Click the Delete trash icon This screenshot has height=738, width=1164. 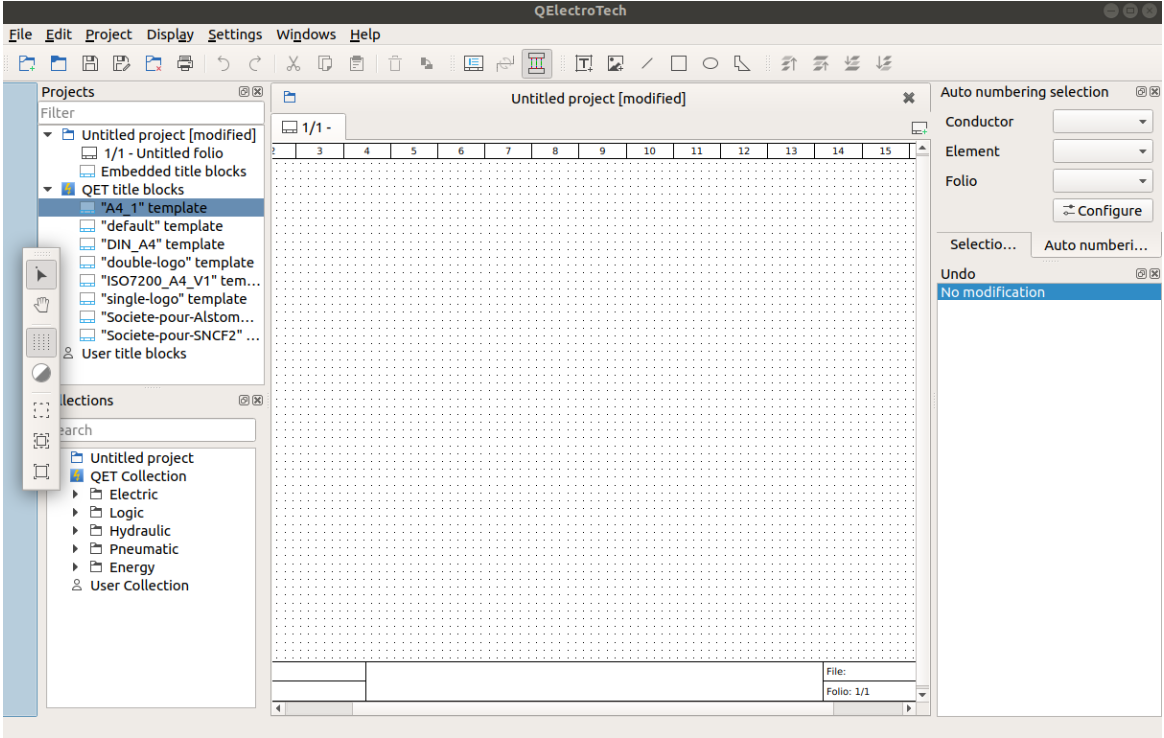click(395, 63)
